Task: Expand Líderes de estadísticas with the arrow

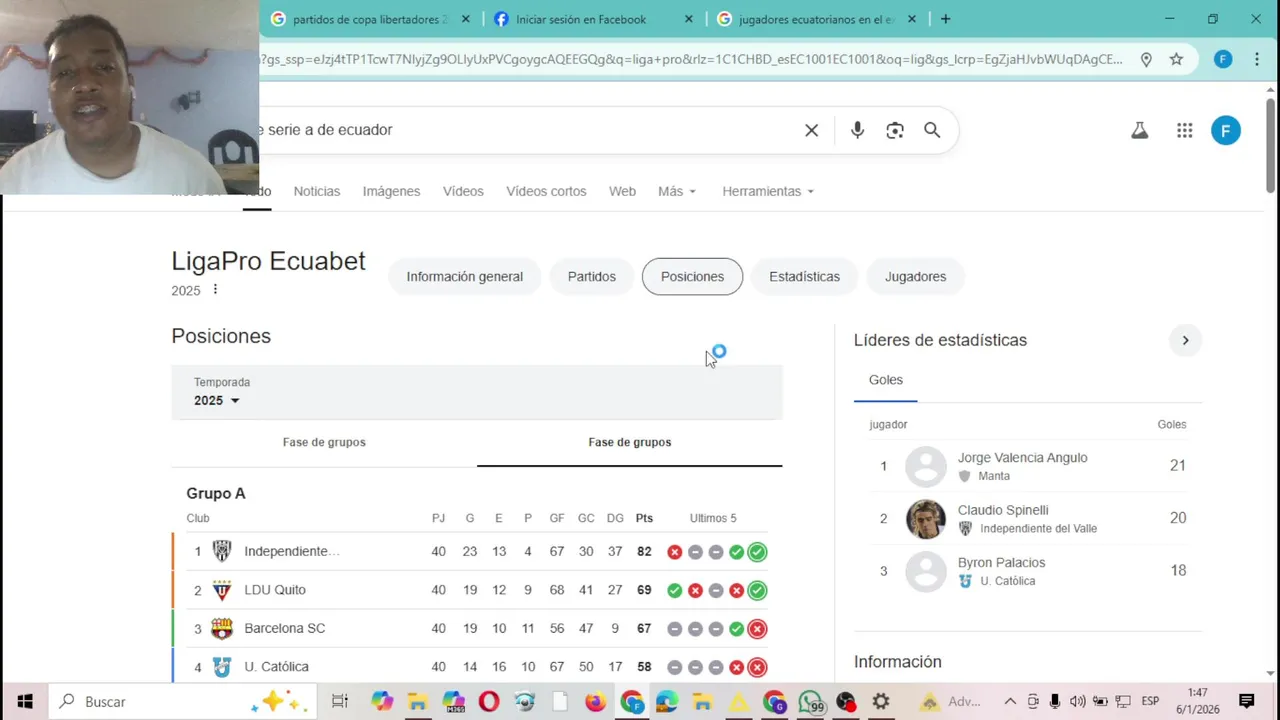Action: pos(1185,340)
